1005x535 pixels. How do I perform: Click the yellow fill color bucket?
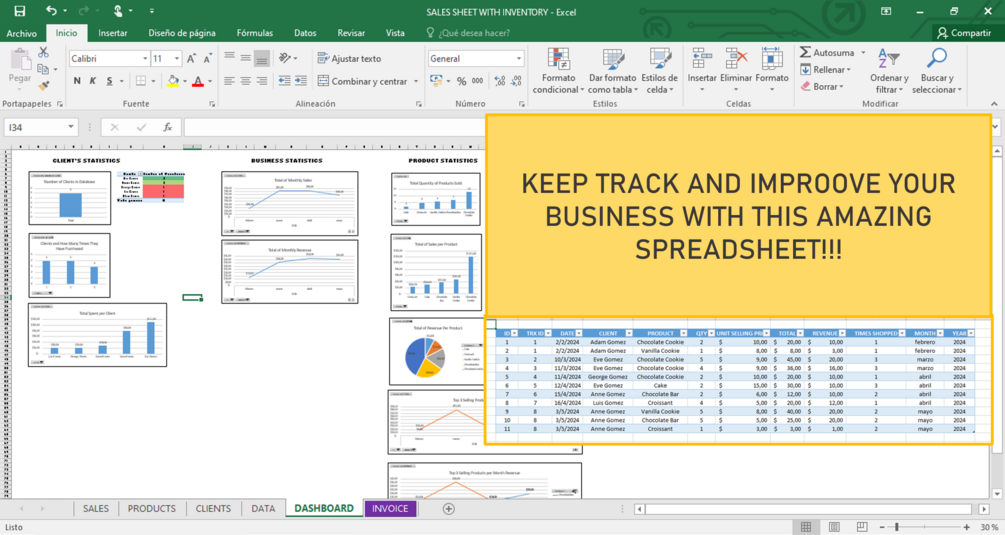pos(173,81)
